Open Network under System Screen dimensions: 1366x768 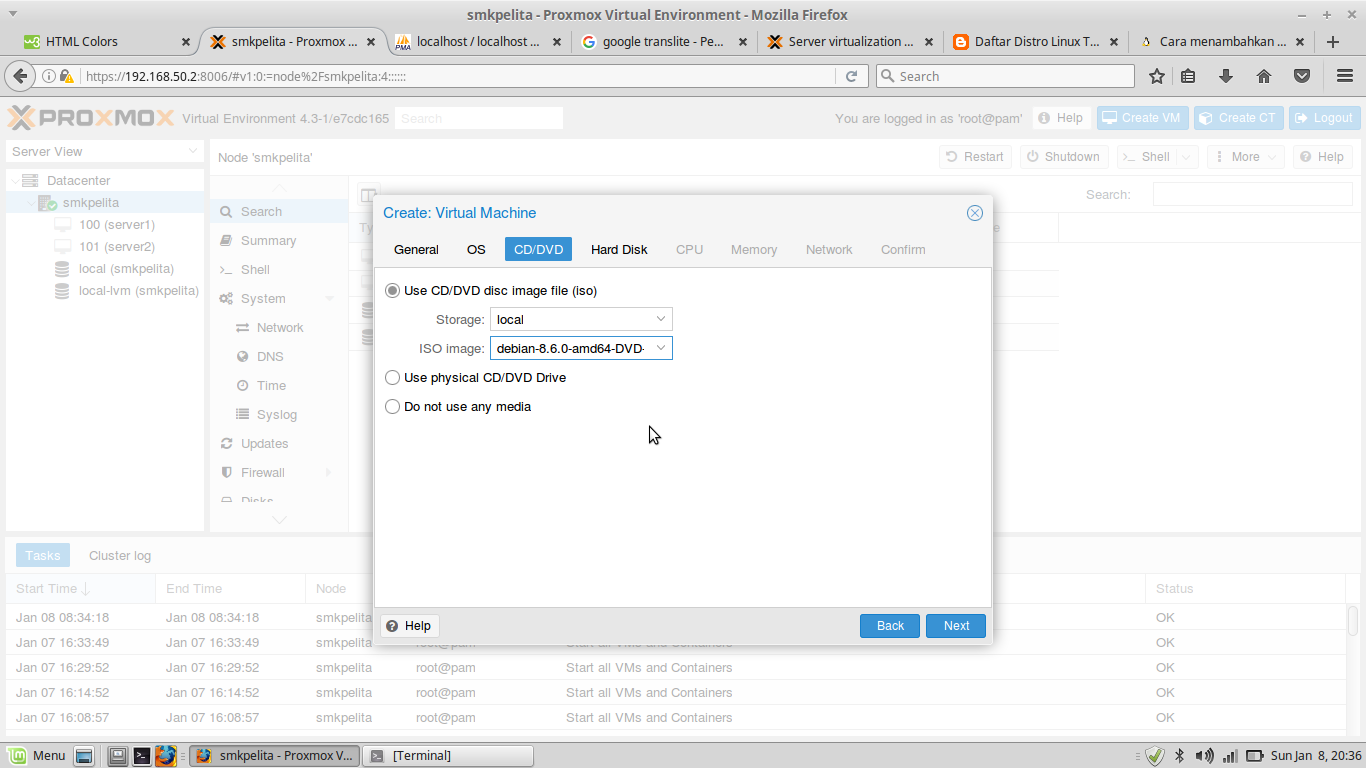tap(279, 328)
